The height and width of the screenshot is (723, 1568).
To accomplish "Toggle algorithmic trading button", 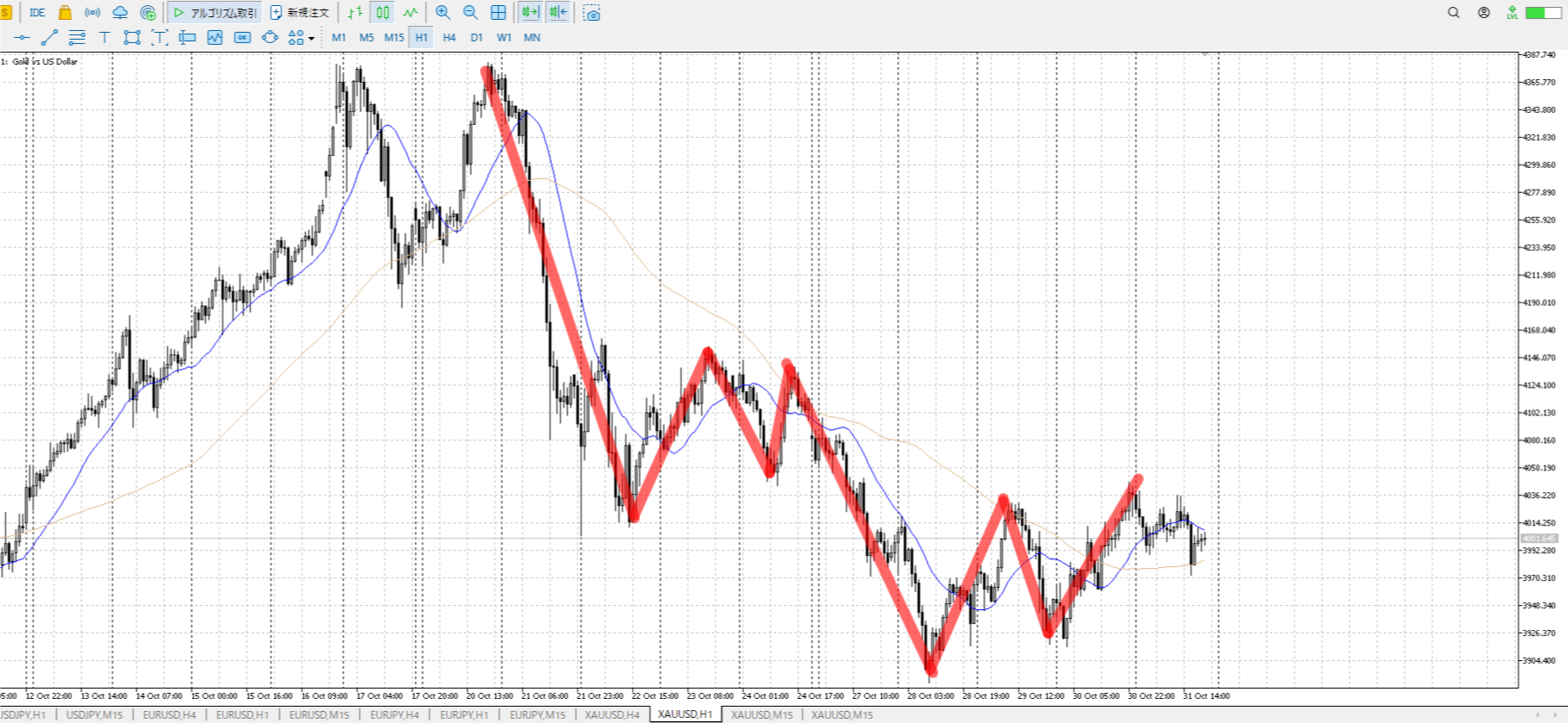I will point(215,13).
